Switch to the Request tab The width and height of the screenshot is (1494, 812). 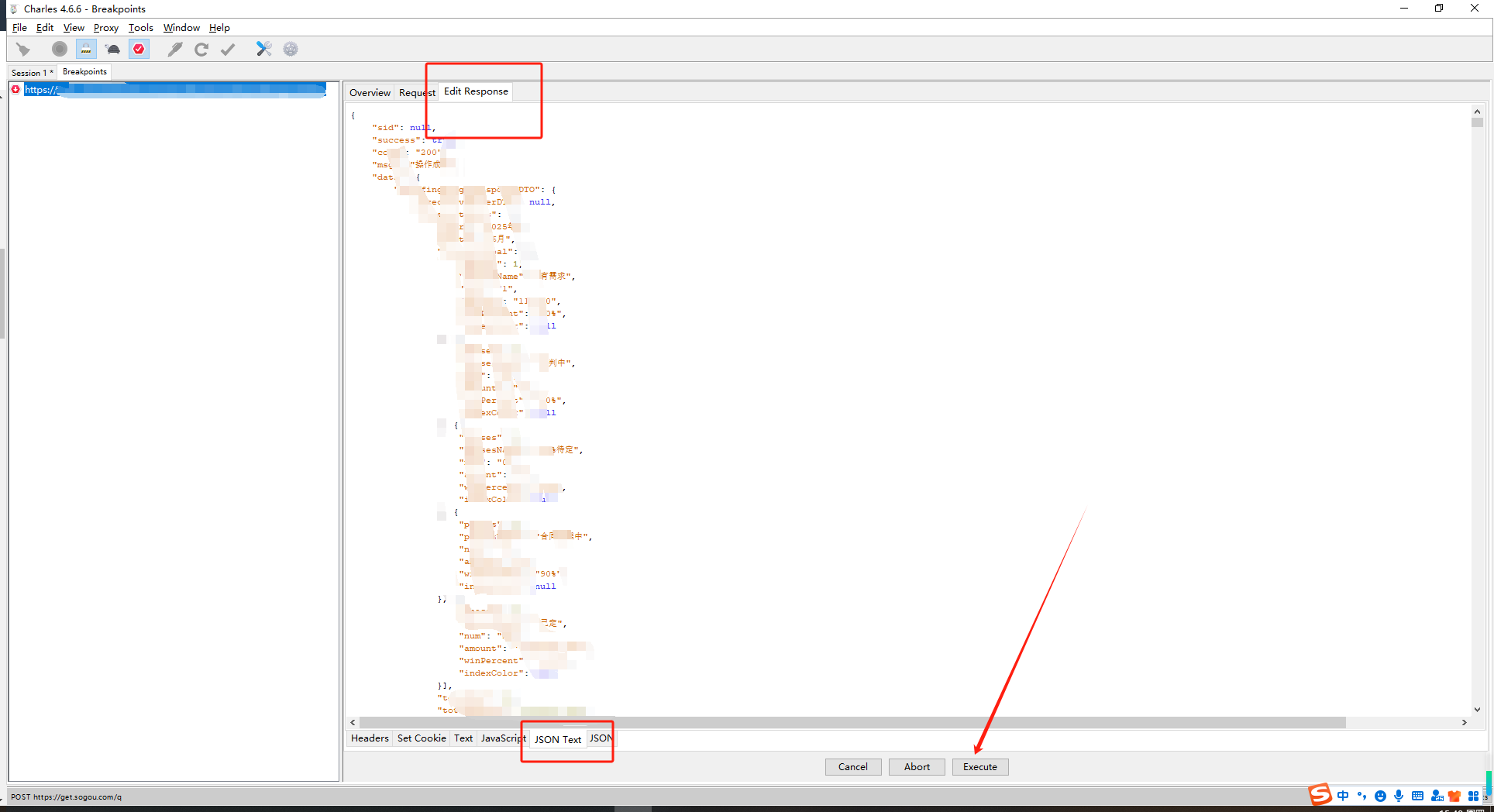(x=417, y=93)
